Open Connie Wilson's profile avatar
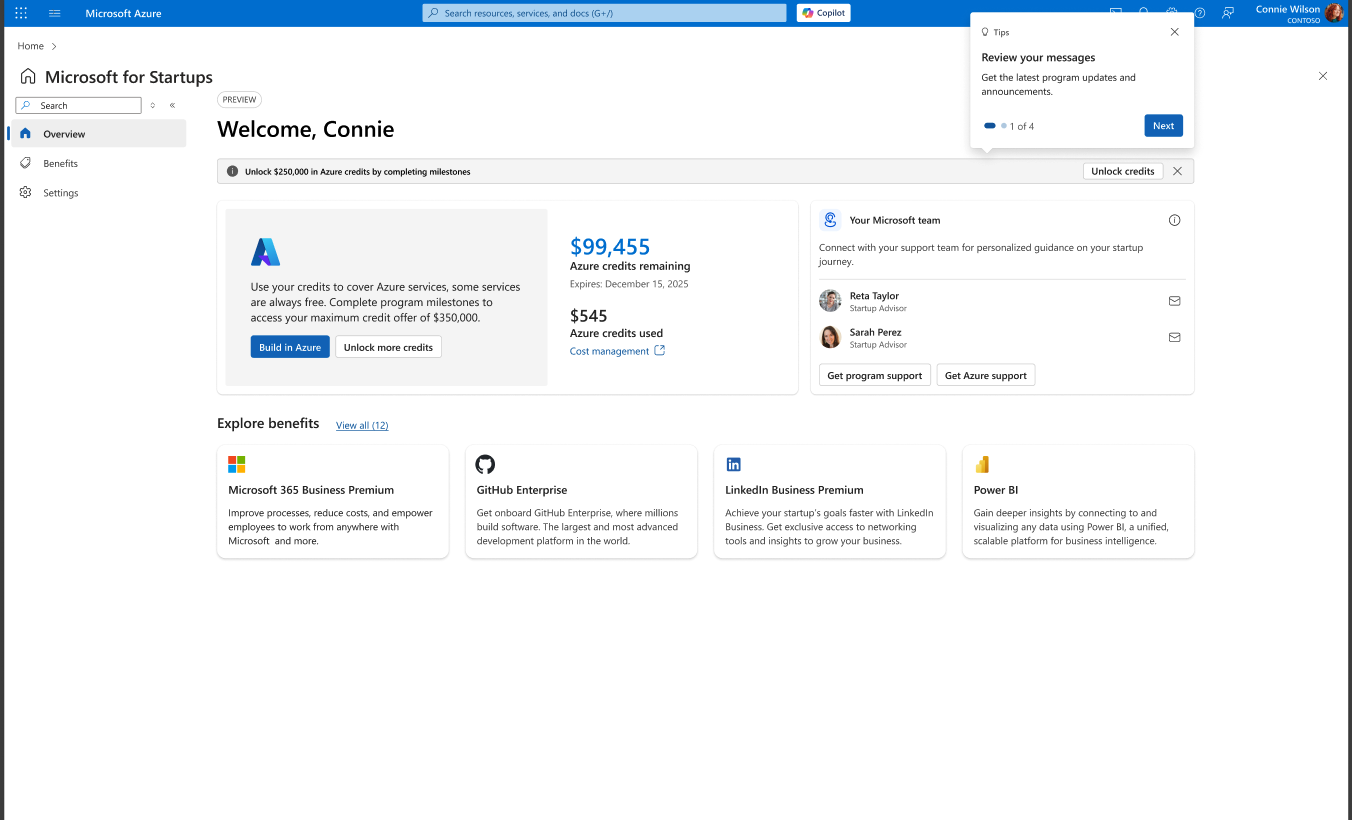Screen dimensions: 1352x820 (1335, 13)
